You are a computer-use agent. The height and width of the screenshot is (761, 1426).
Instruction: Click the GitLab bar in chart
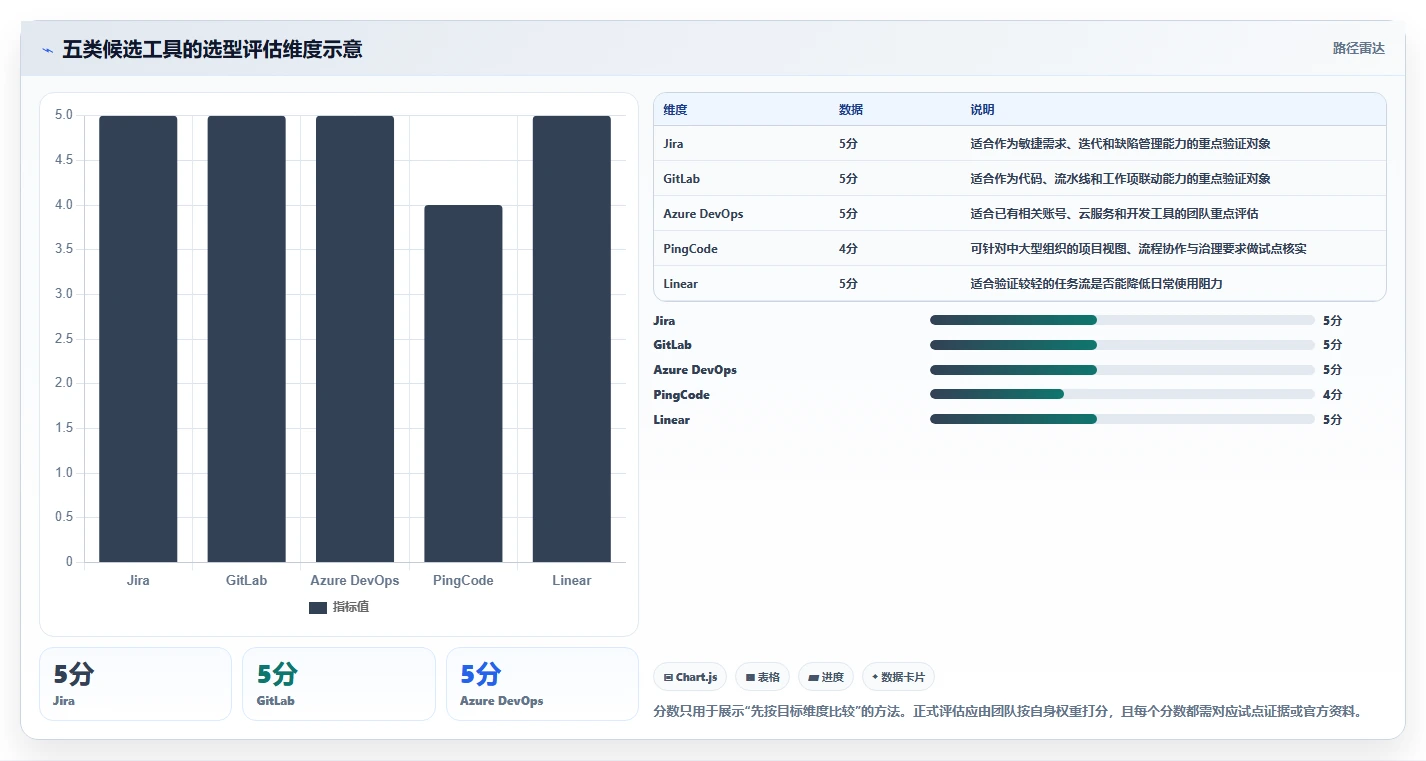[246, 339]
